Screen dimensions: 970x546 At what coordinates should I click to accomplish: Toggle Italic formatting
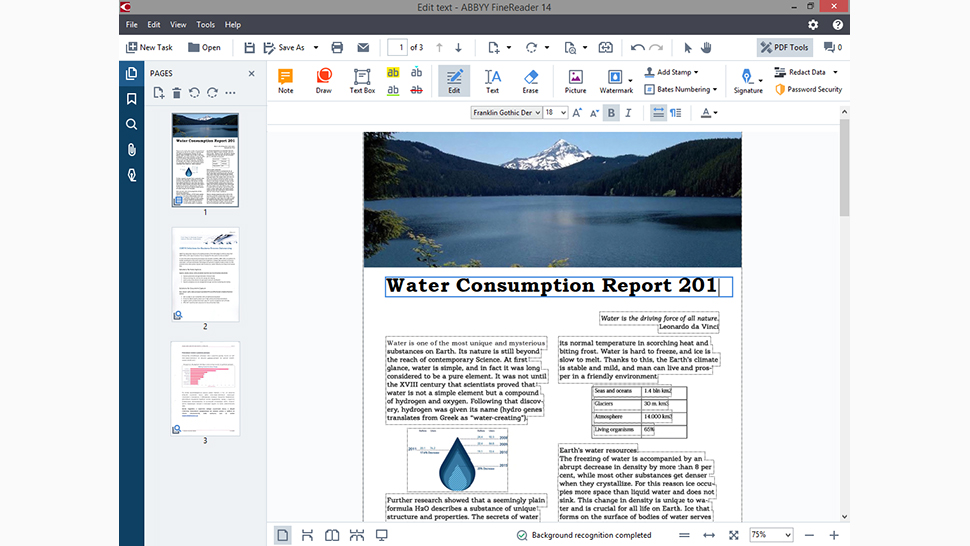point(629,113)
